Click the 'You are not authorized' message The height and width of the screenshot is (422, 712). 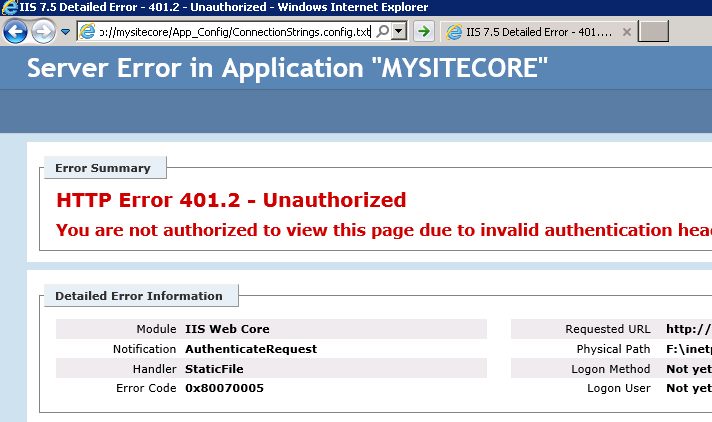click(384, 230)
